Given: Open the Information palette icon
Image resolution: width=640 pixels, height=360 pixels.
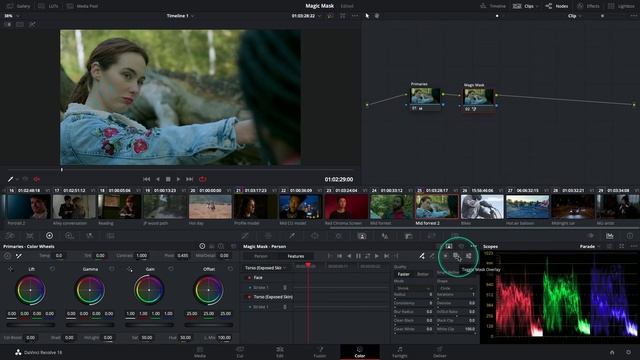Looking at the screenshot, I should pos(630,236).
